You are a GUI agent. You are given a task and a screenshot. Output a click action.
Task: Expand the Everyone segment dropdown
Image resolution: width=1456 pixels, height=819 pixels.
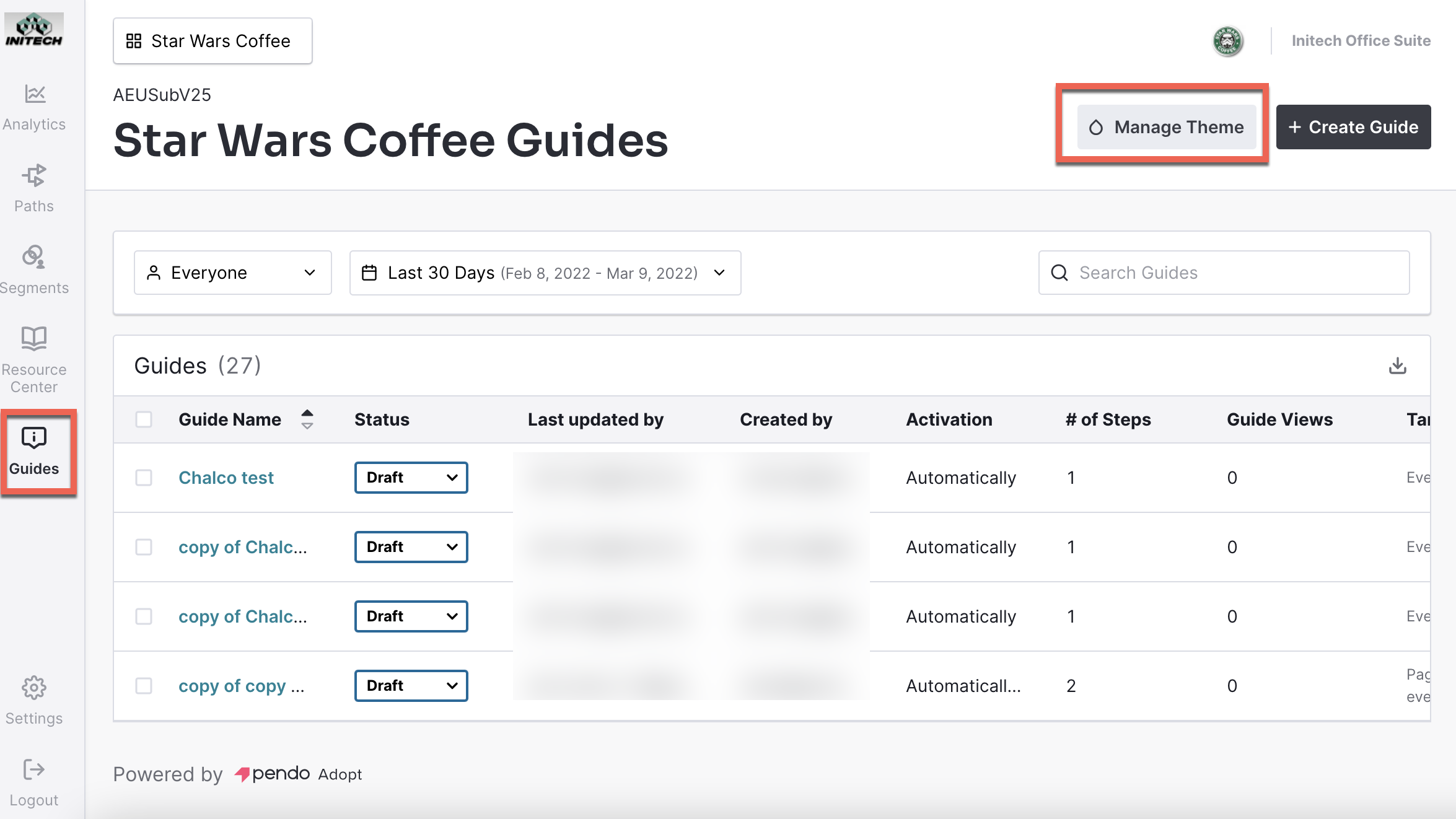pyautogui.click(x=233, y=273)
